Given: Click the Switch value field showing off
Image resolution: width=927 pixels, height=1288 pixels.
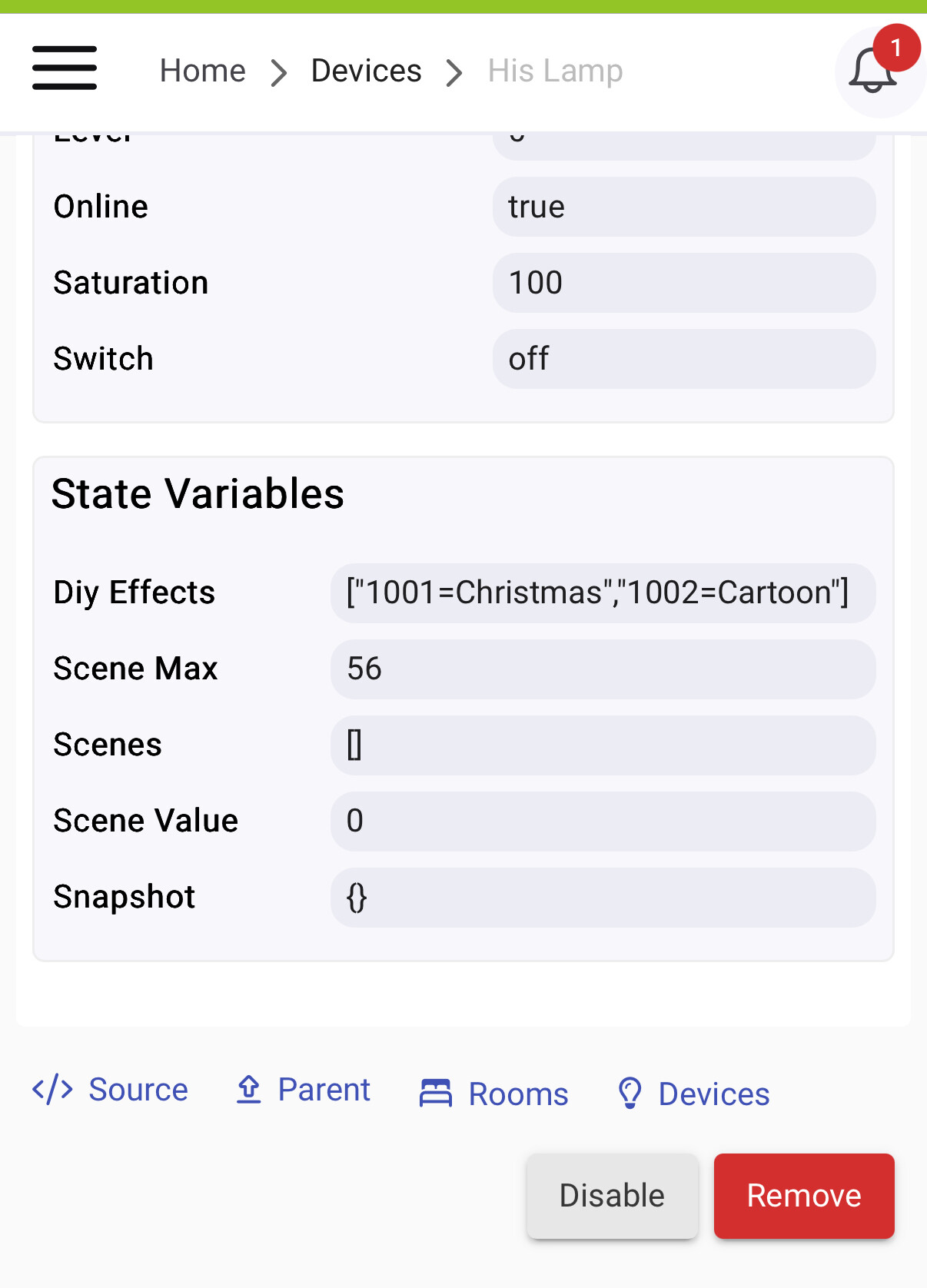Looking at the screenshot, I should [683, 359].
